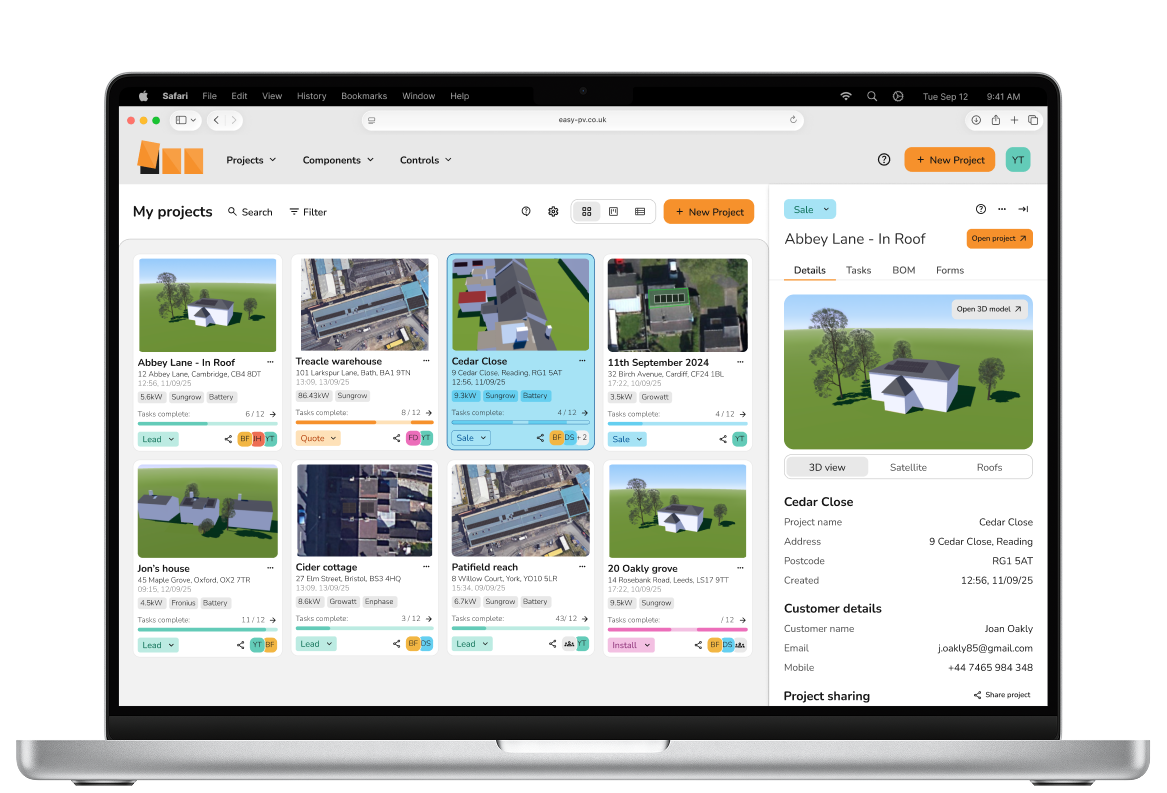Click Share project link
The height and width of the screenshot is (793, 1167).
coord(1002,695)
